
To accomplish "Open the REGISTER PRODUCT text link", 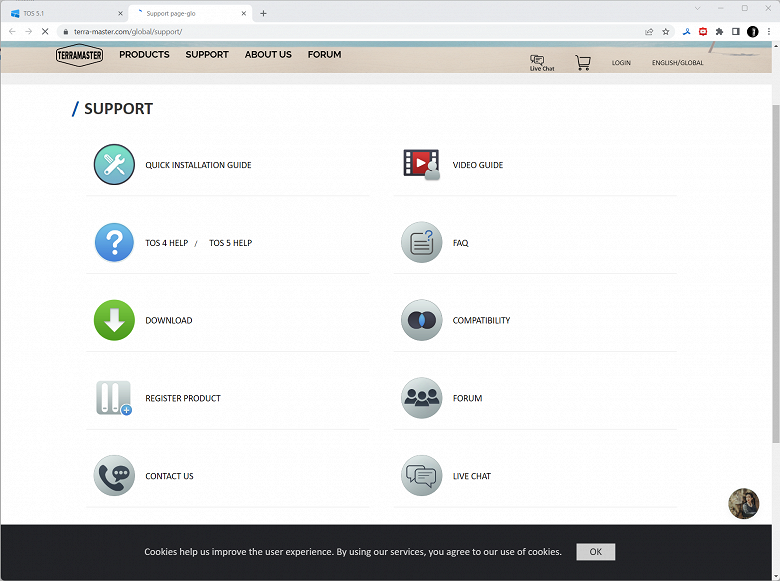I will (183, 398).
